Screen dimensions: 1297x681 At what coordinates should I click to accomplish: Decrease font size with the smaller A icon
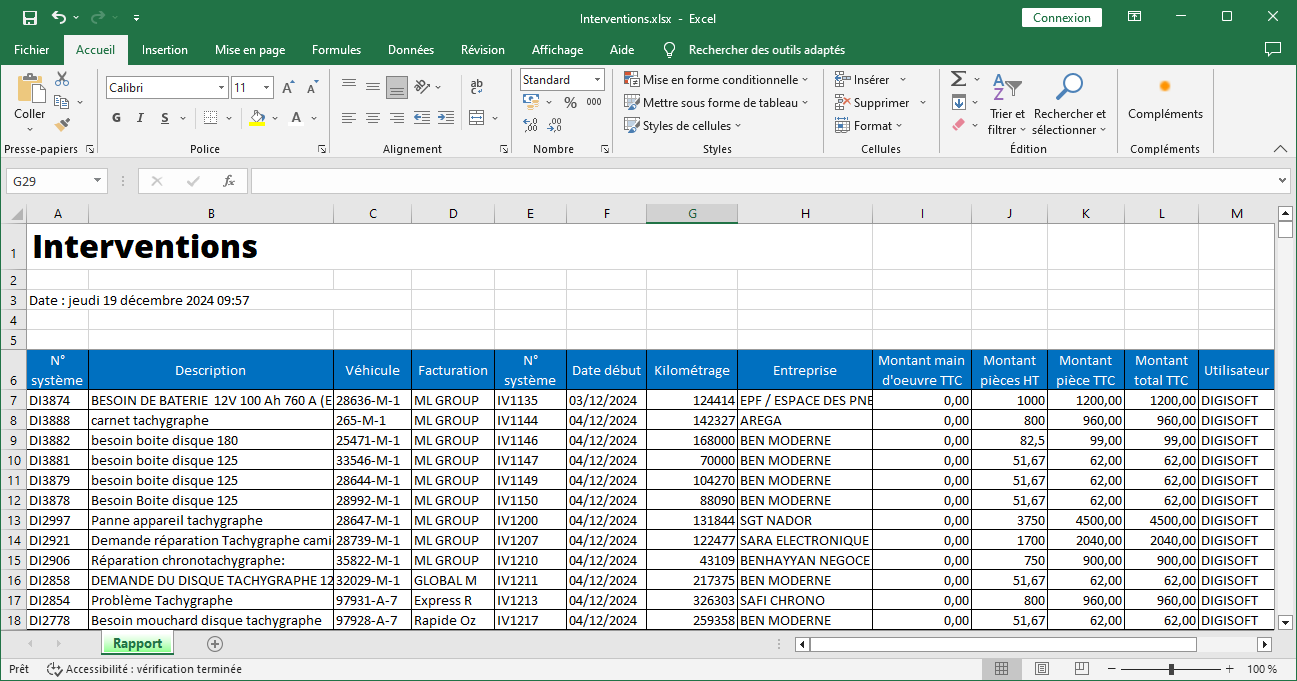pyautogui.click(x=312, y=88)
